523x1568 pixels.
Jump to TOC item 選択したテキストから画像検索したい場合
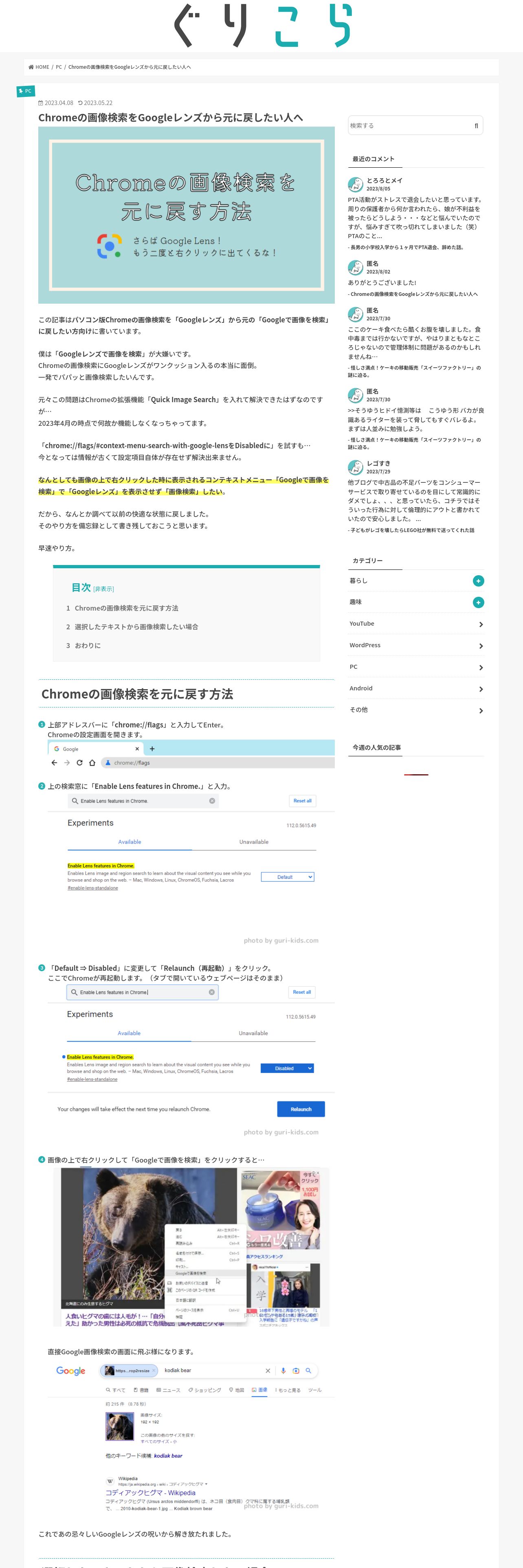click(x=136, y=626)
